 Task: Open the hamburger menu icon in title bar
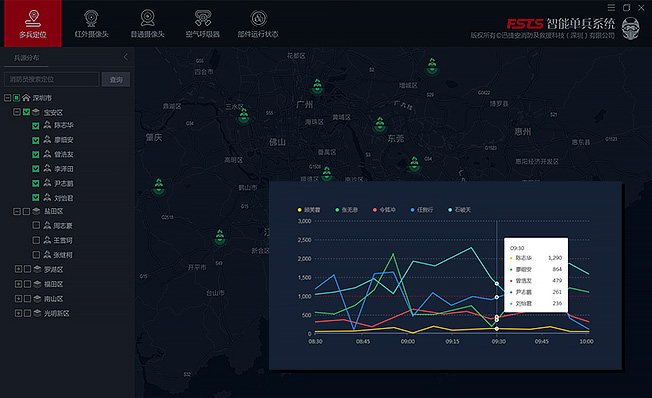click(x=611, y=7)
